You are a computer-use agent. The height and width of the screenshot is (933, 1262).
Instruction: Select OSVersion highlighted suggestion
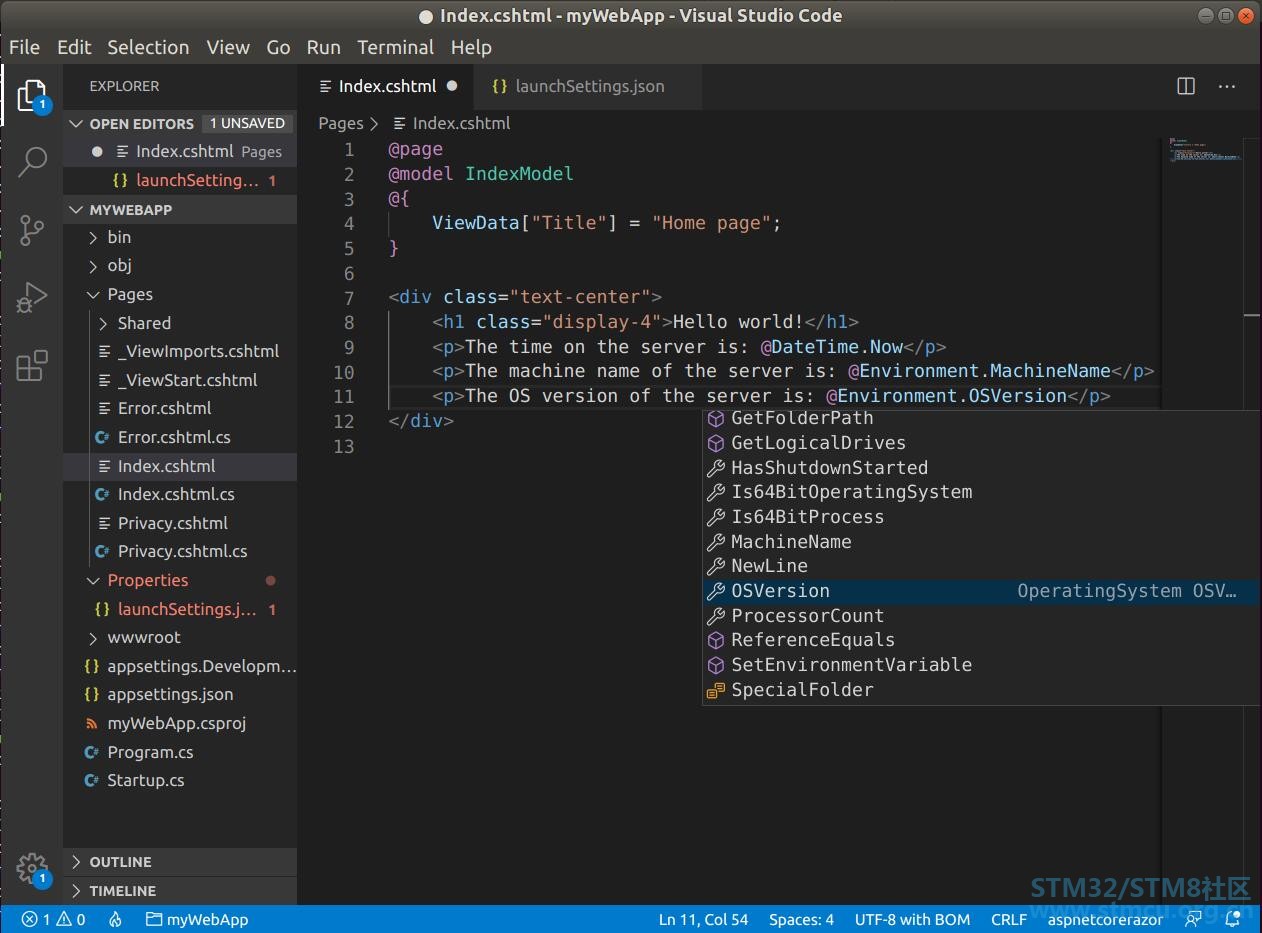(x=980, y=591)
